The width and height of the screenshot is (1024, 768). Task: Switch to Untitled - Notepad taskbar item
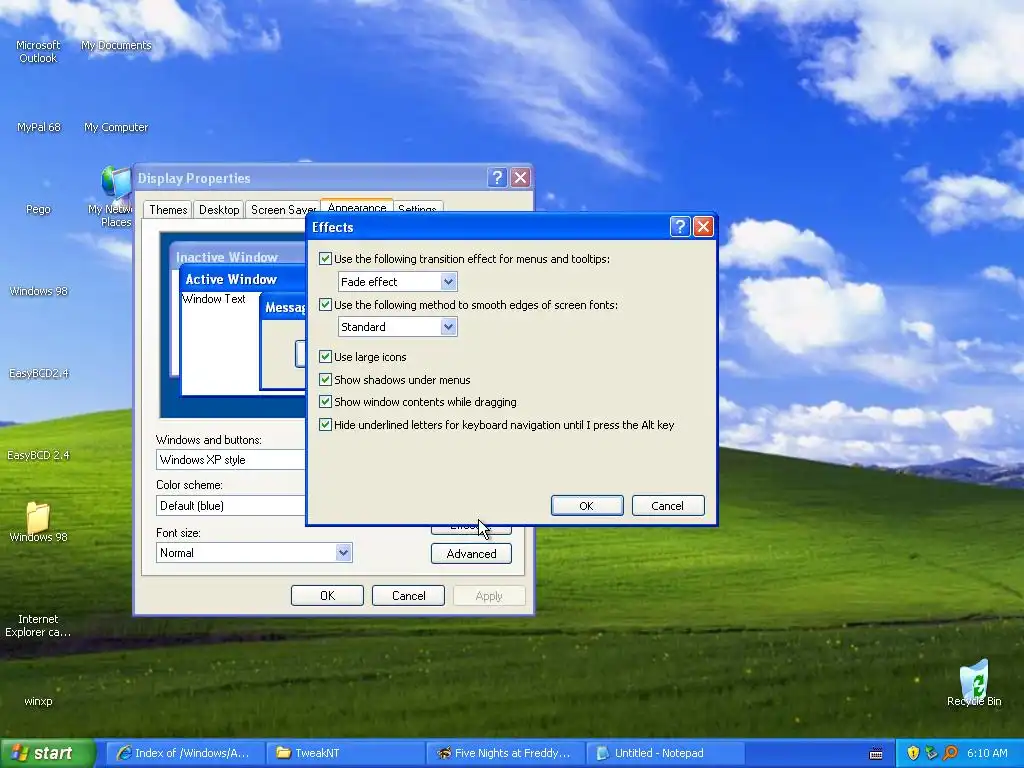[665, 753]
